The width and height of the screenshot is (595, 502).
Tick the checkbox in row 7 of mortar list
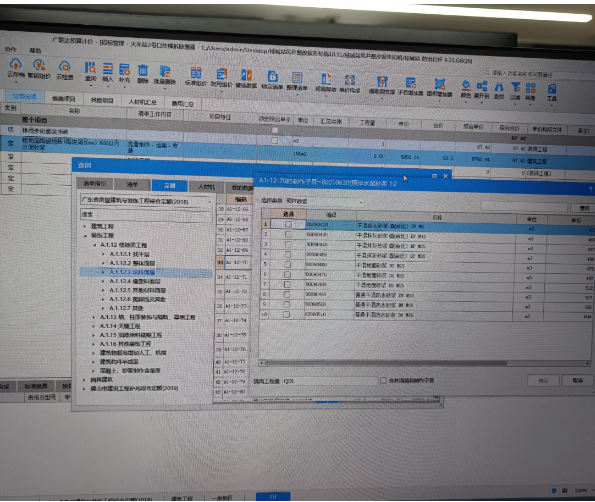coord(287,284)
